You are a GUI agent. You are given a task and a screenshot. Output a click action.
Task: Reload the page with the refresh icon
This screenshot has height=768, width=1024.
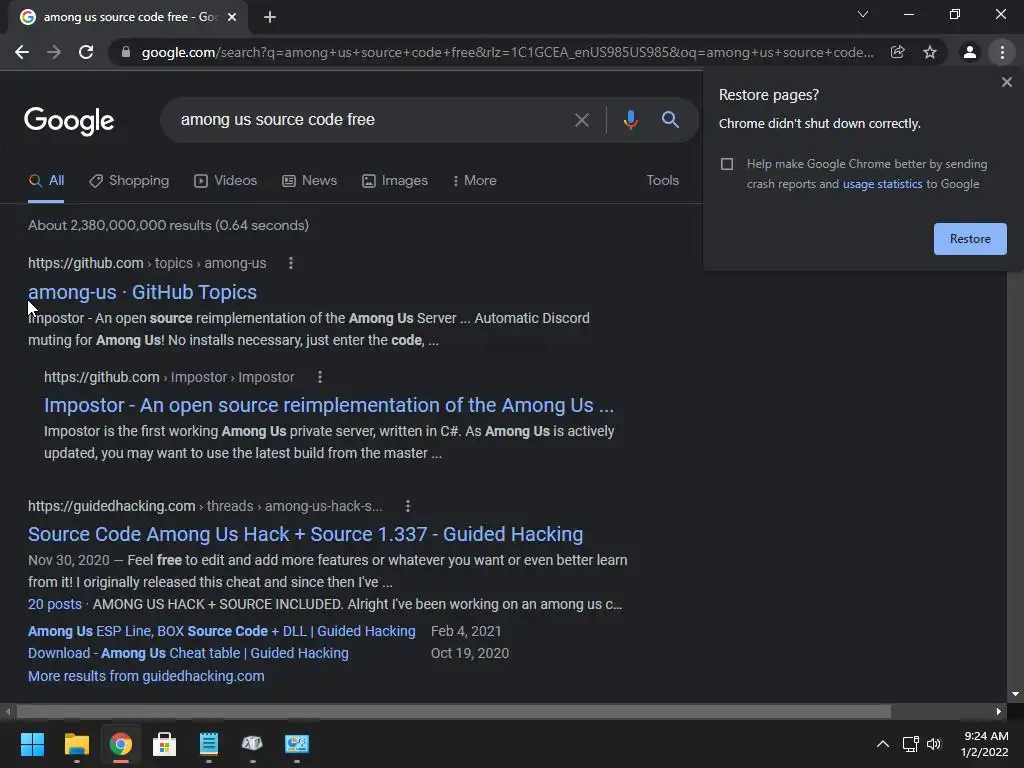[86, 52]
